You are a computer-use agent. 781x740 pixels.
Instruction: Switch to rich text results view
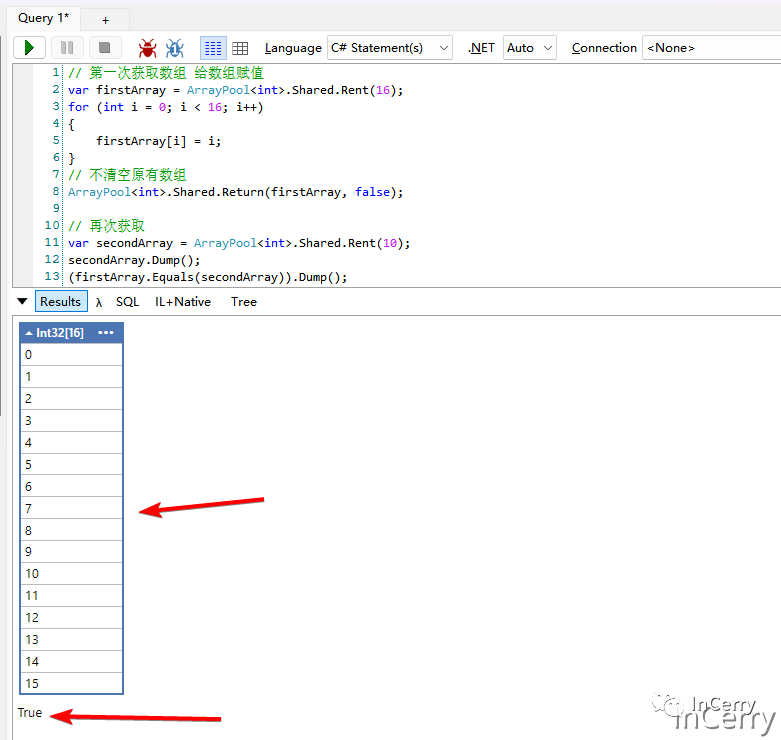pyautogui.click(x=213, y=48)
